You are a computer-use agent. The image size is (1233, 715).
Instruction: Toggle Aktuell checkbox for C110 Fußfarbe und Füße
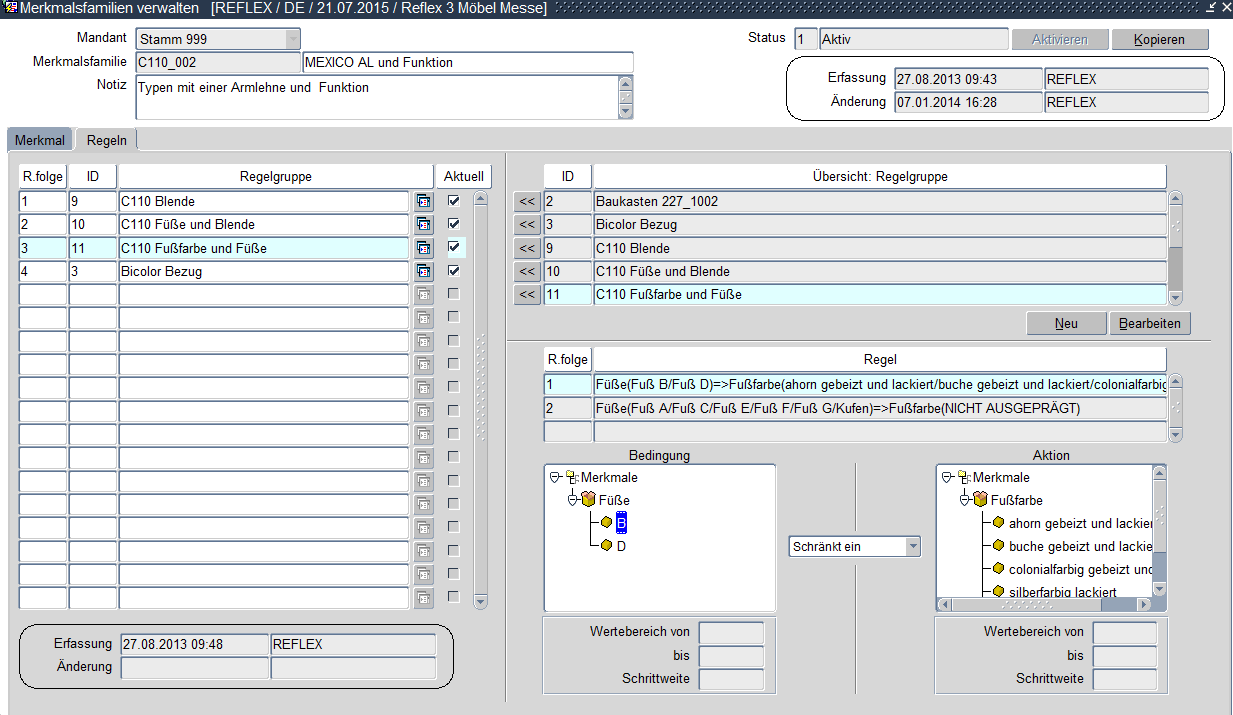tap(454, 247)
